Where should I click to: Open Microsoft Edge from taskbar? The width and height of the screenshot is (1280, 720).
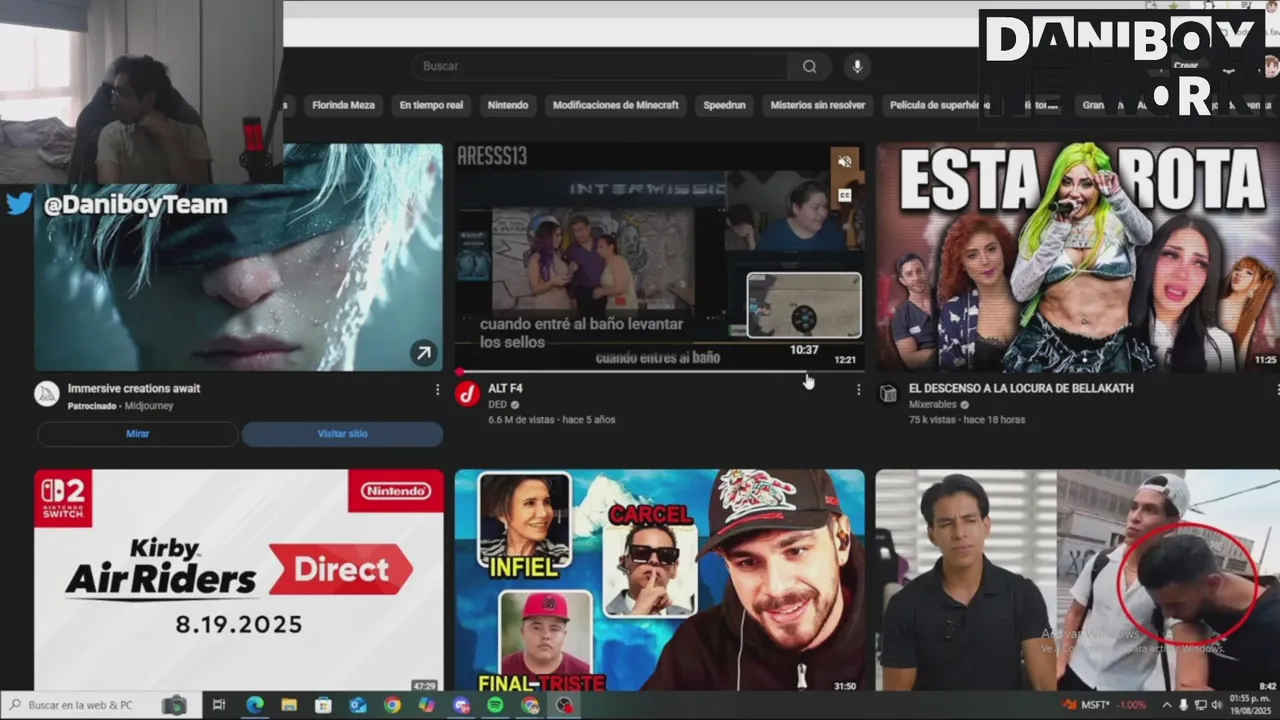coord(255,705)
